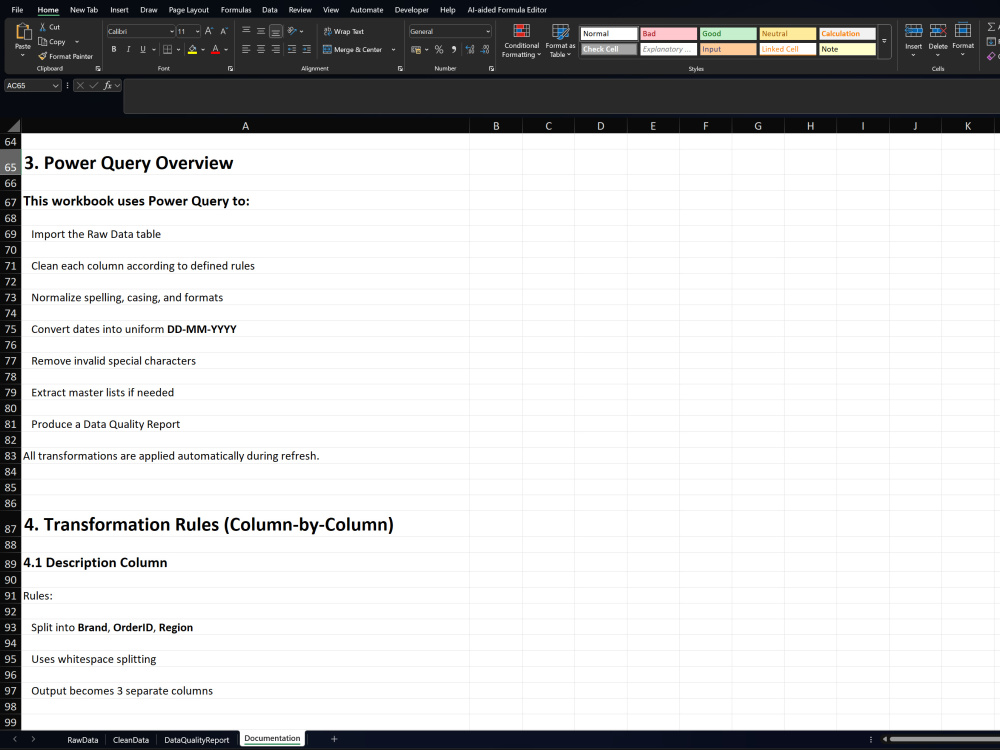Decrease decimal places
The image size is (1000, 750).
(x=485, y=49)
